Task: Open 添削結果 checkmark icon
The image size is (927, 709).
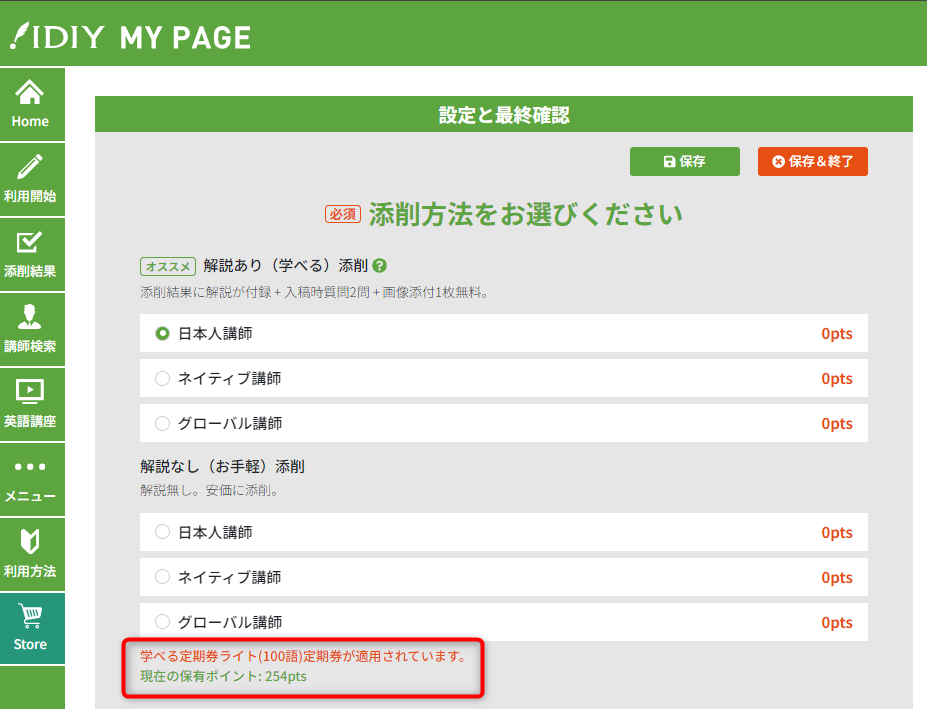Action: point(30,242)
